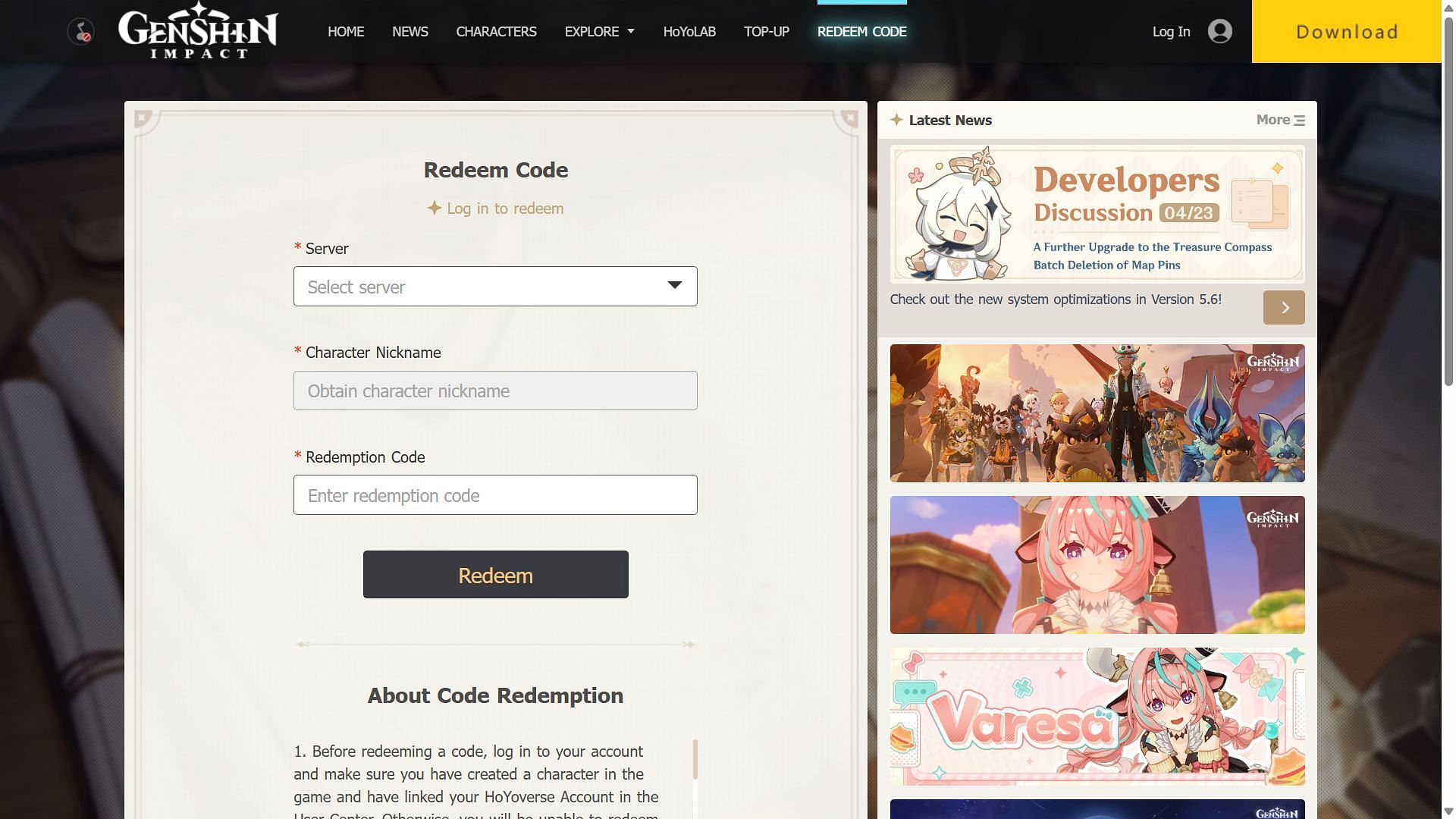Open the user avatar profile icon

pyautogui.click(x=1219, y=31)
